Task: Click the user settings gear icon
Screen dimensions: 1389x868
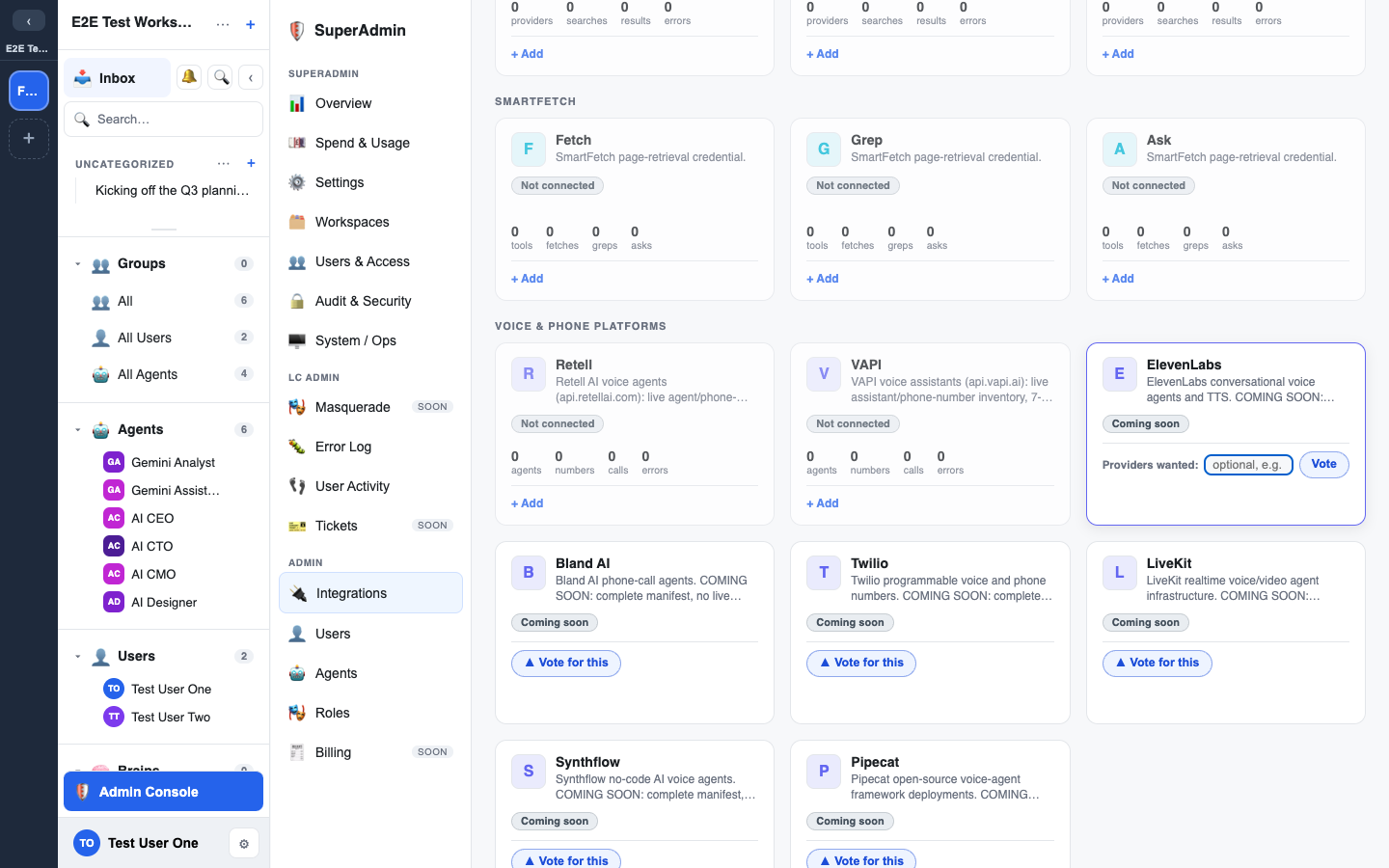Action: (244, 844)
